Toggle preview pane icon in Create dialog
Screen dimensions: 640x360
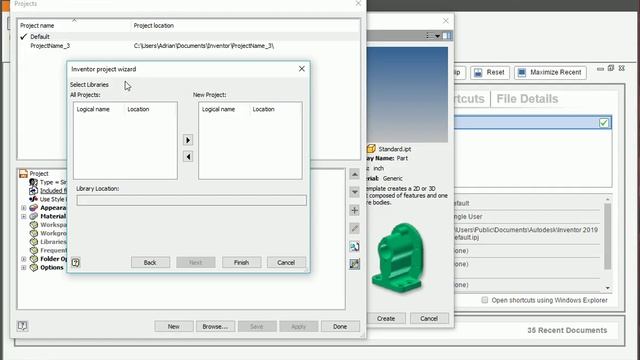coord(447,36)
